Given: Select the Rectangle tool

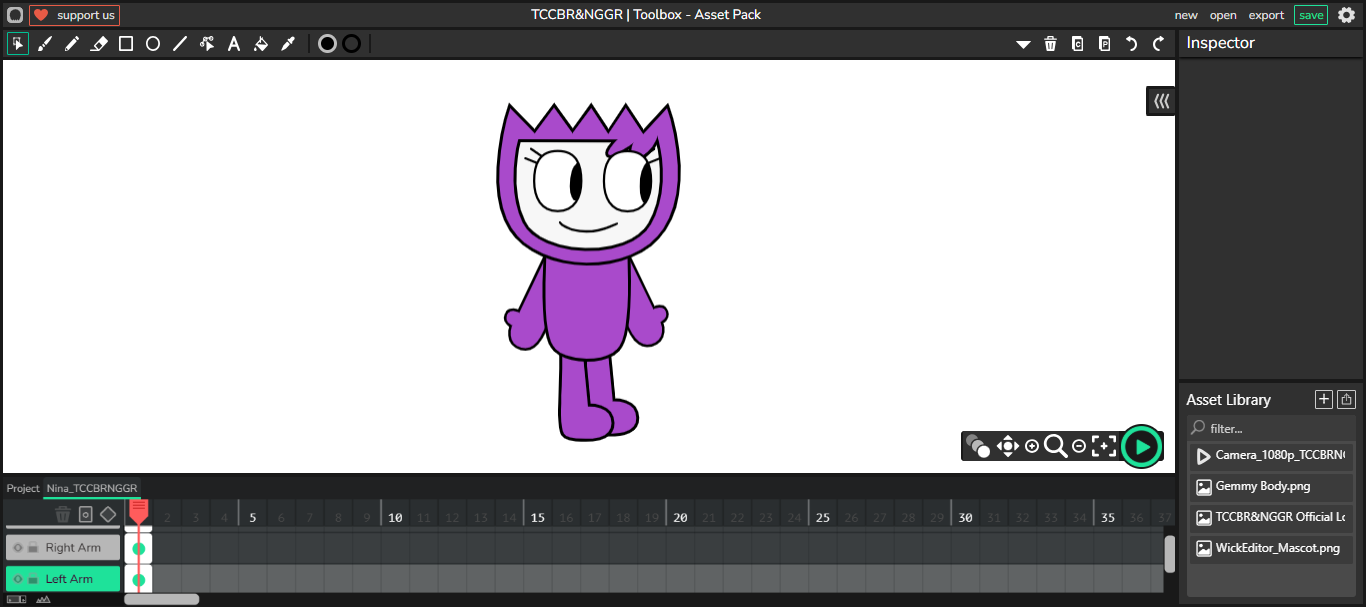Looking at the screenshot, I should click(126, 44).
